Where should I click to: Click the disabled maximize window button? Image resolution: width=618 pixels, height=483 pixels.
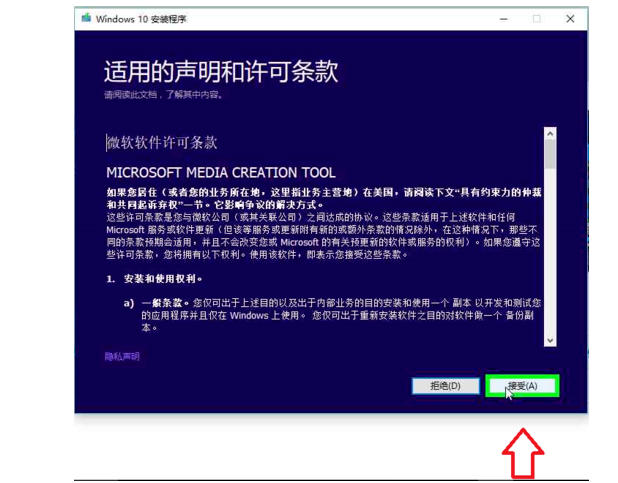pyautogui.click(x=536, y=18)
